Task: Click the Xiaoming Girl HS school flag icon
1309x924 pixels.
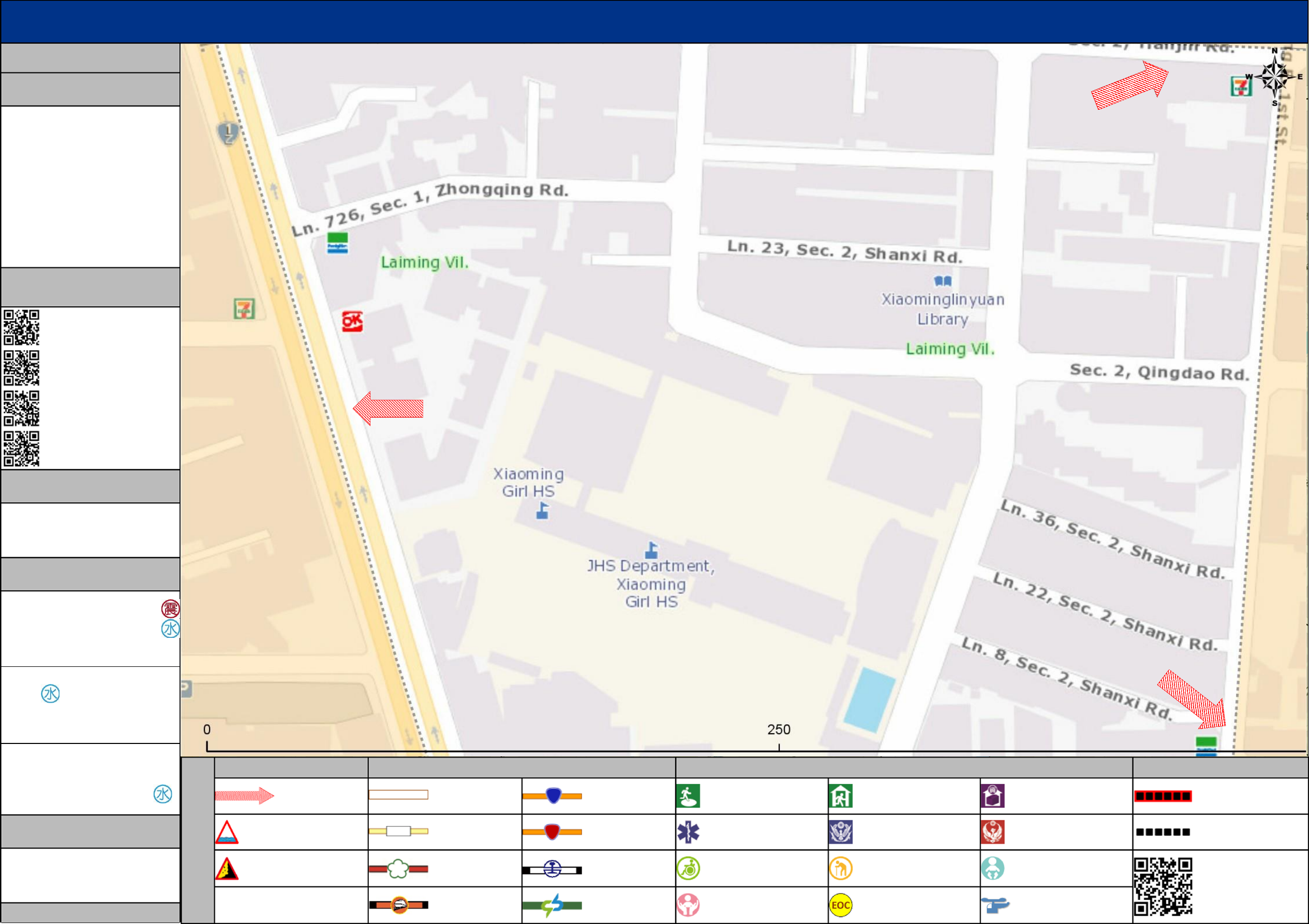Action: (x=543, y=511)
